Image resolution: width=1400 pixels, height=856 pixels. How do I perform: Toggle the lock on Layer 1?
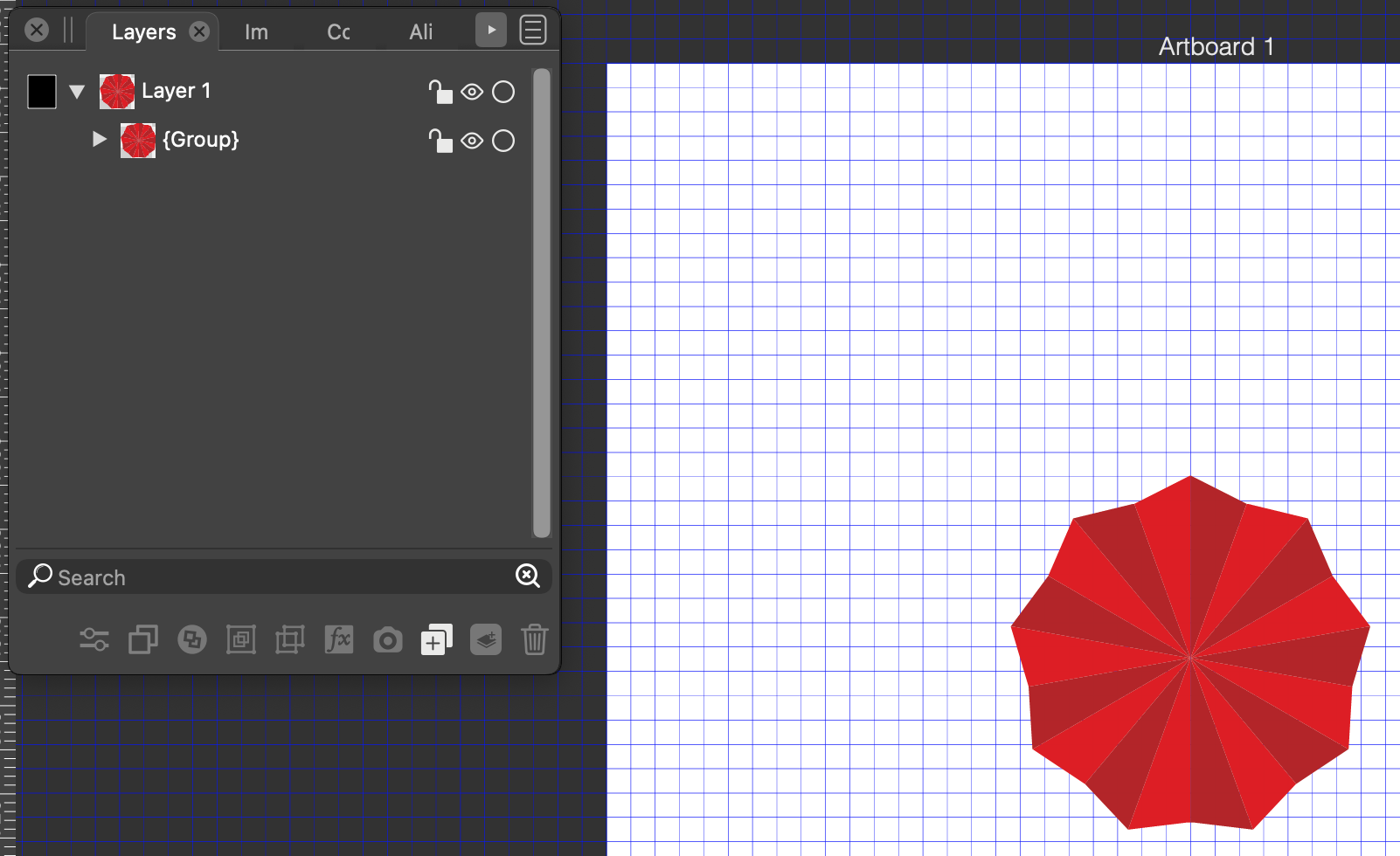tap(440, 92)
